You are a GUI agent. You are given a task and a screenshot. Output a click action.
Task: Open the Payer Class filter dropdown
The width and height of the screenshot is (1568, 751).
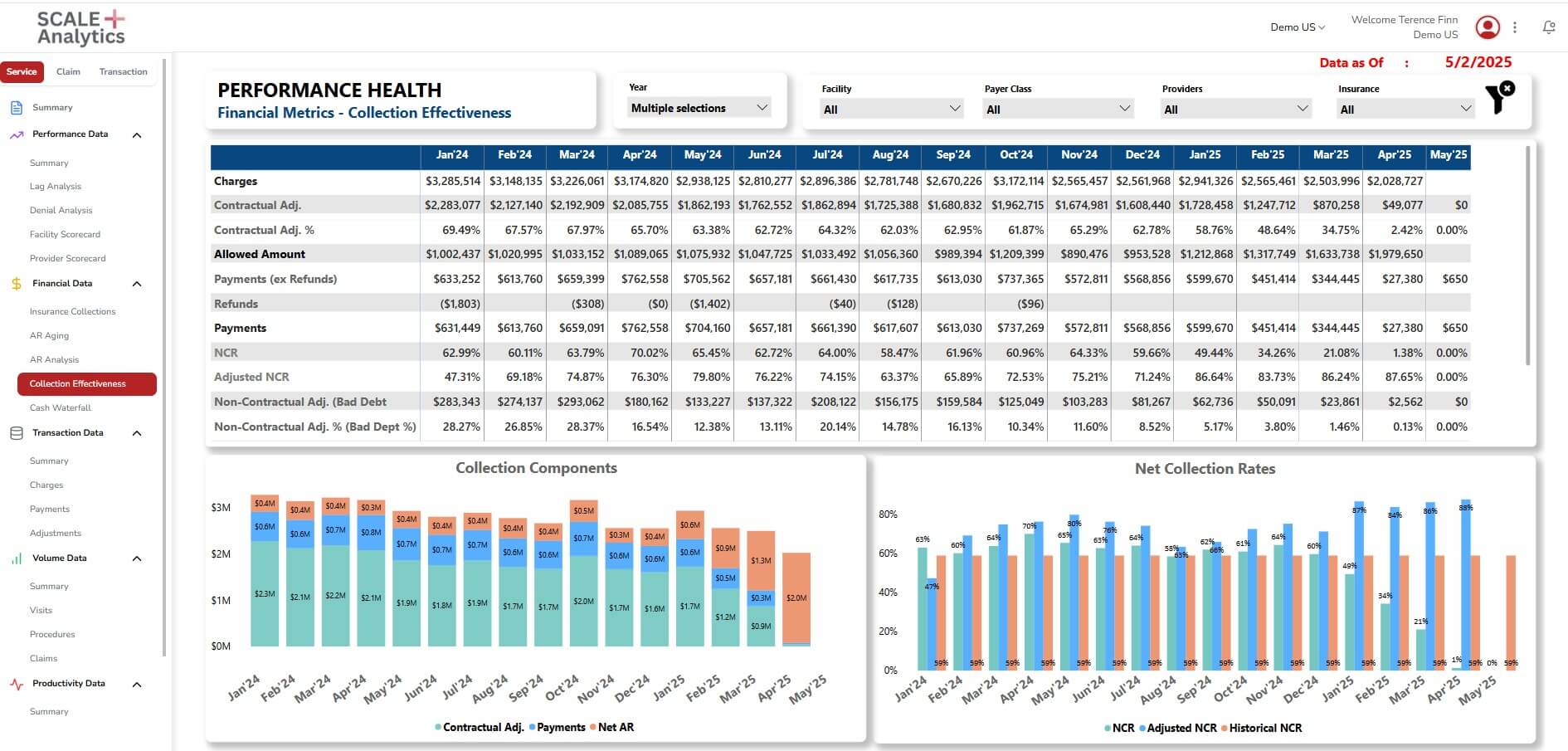click(1057, 110)
